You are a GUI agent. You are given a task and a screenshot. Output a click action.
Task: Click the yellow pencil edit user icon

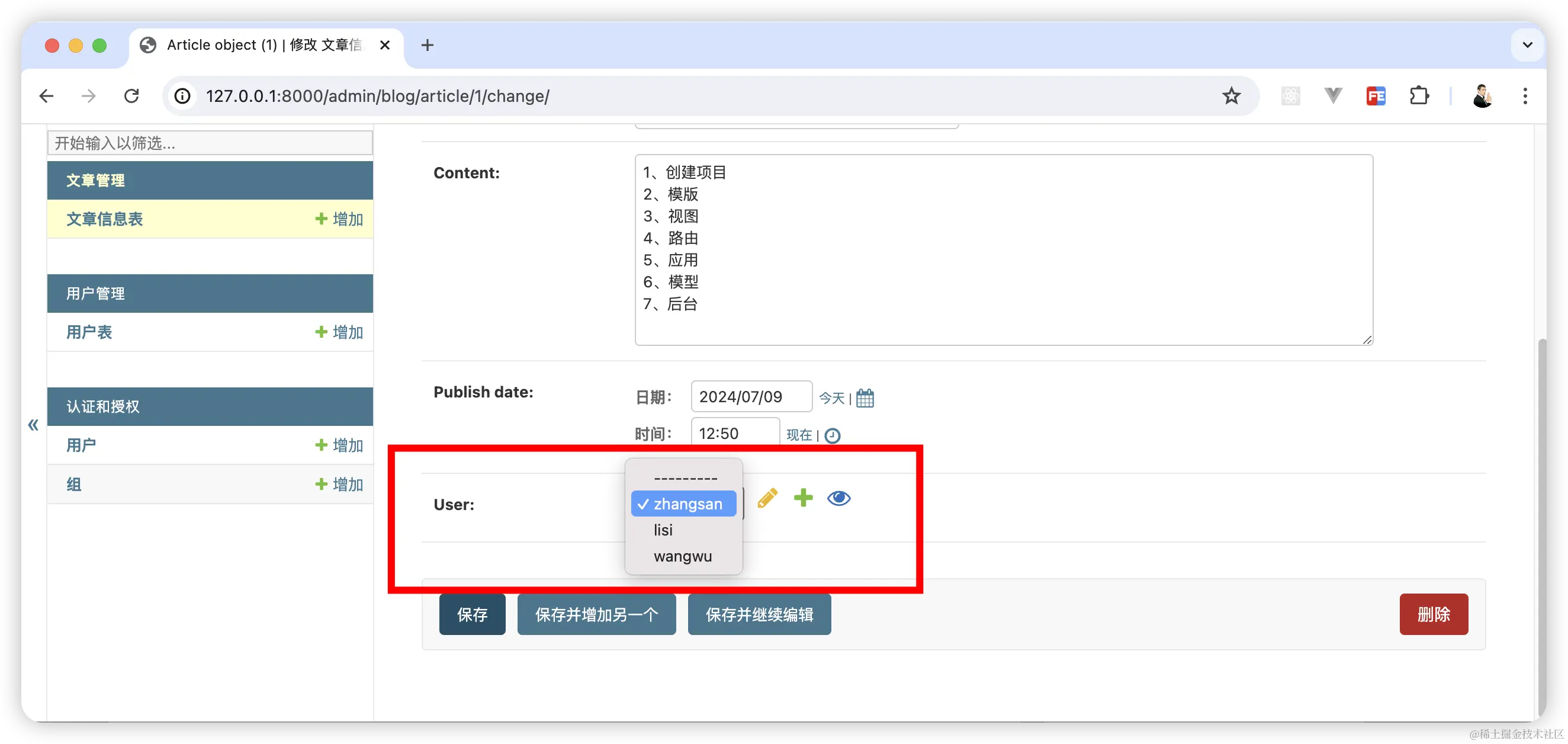(767, 498)
